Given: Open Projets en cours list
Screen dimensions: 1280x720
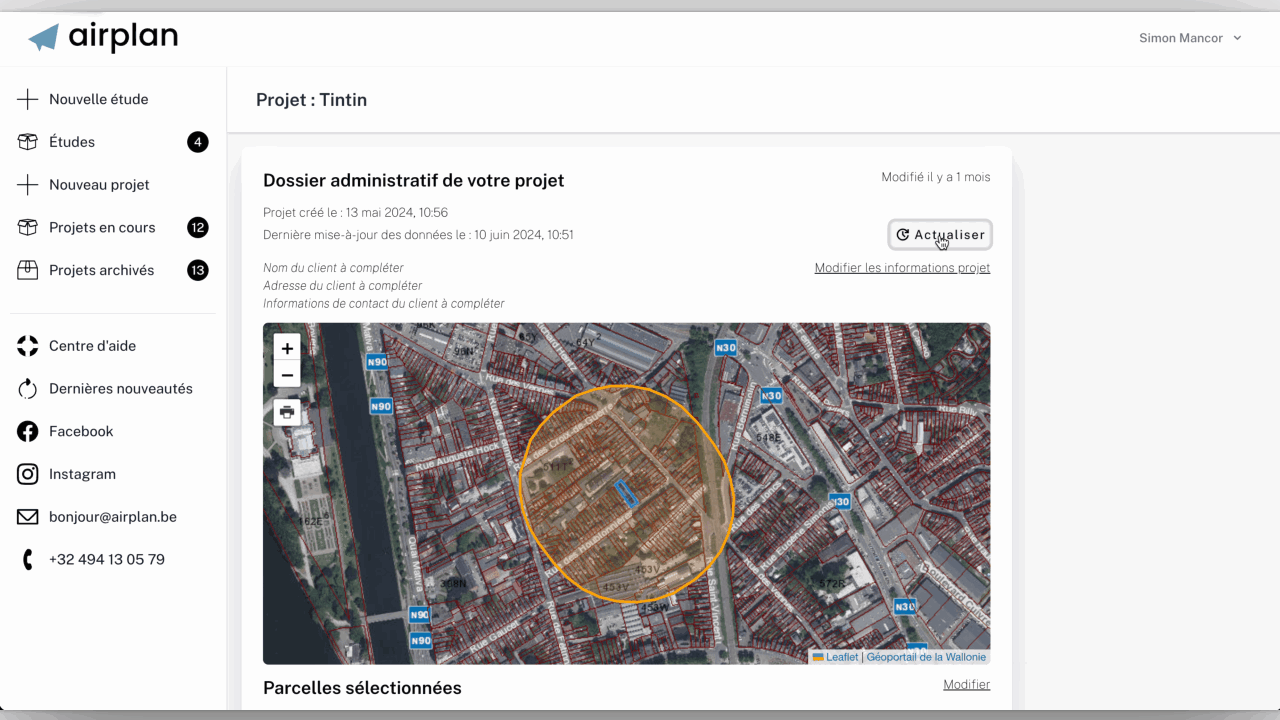Looking at the screenshot, I should coord(102,227).
